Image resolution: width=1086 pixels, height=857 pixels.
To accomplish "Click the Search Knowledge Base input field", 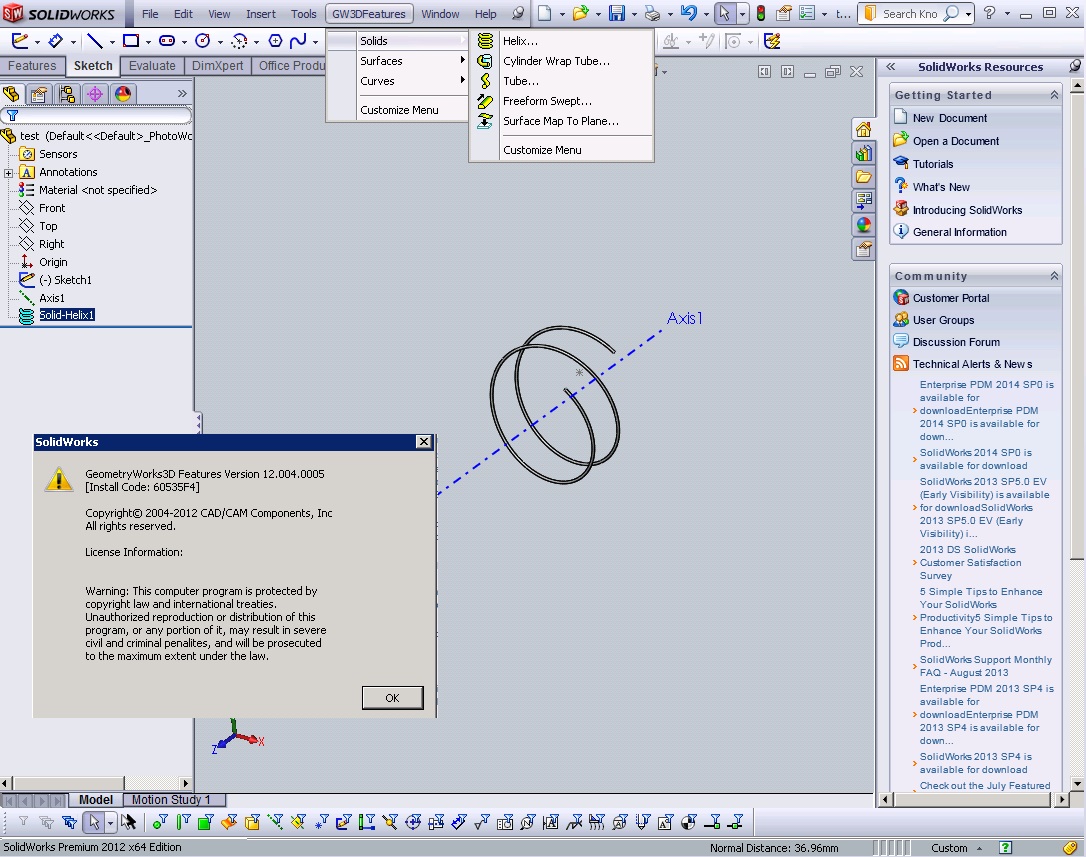I will (909, 13).
